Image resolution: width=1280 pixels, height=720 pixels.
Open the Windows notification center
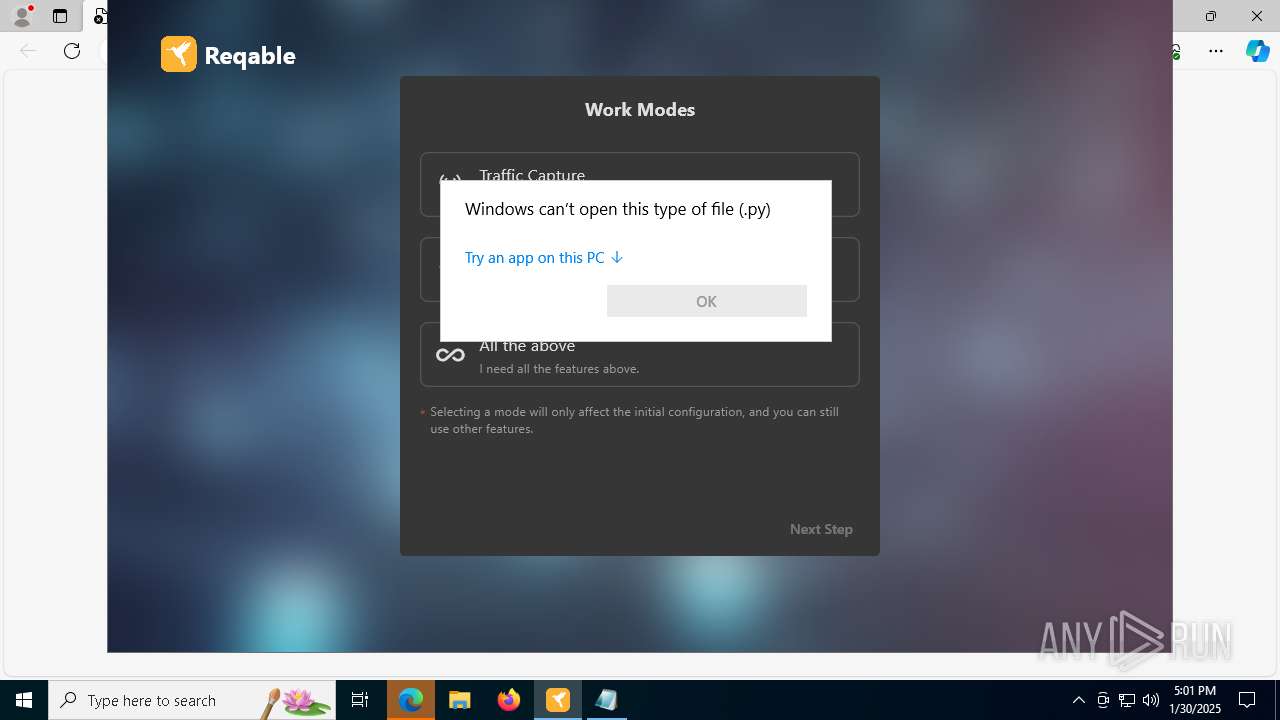[1247, 700]
